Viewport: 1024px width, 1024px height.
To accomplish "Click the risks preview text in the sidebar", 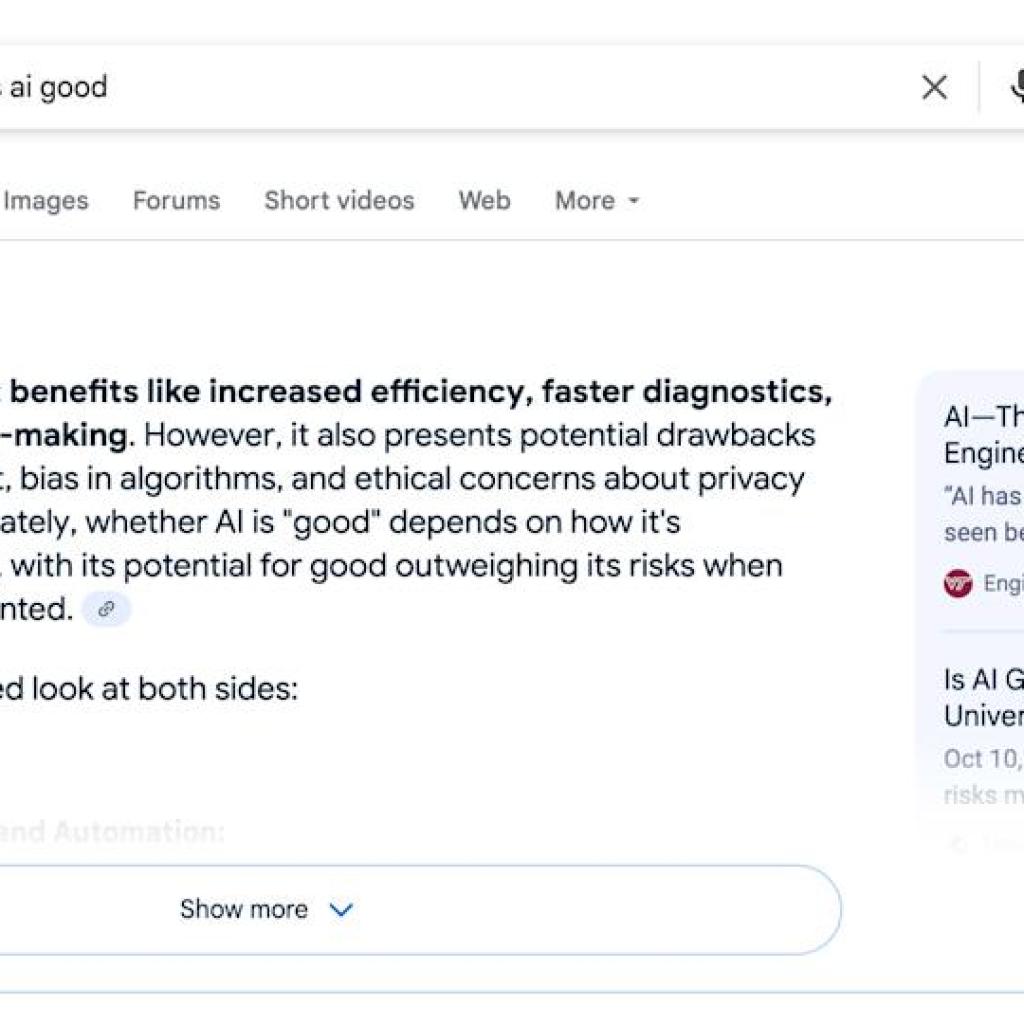I will coord(983,794).
